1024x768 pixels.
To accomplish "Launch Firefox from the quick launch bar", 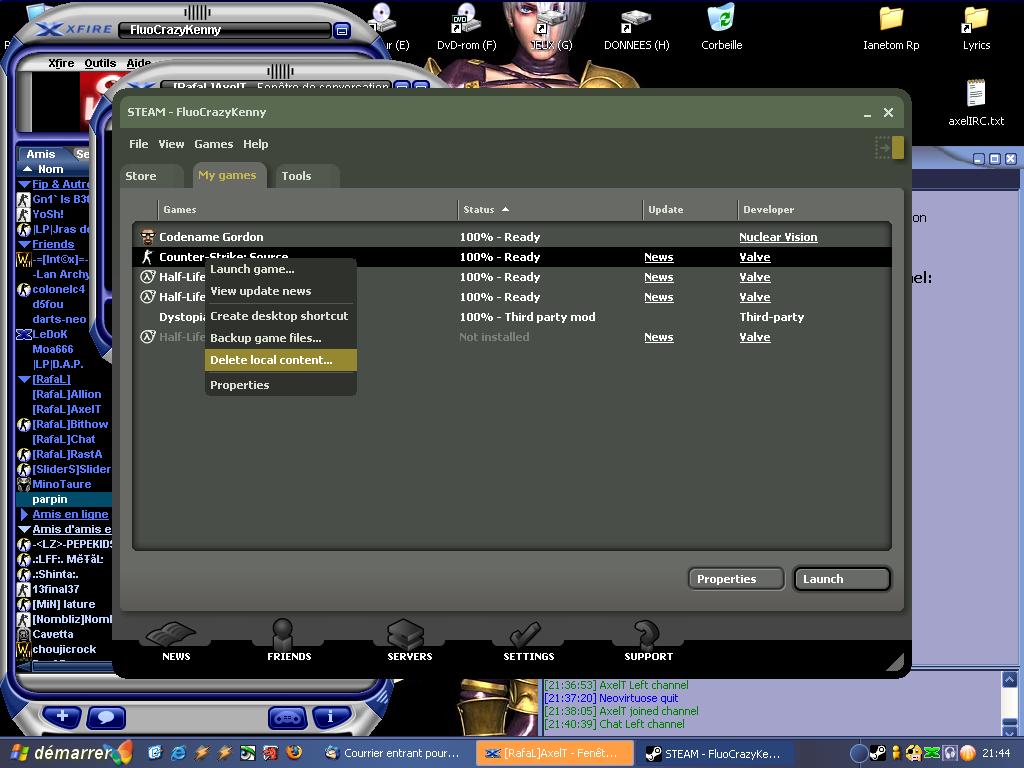I will pos(294,753).
